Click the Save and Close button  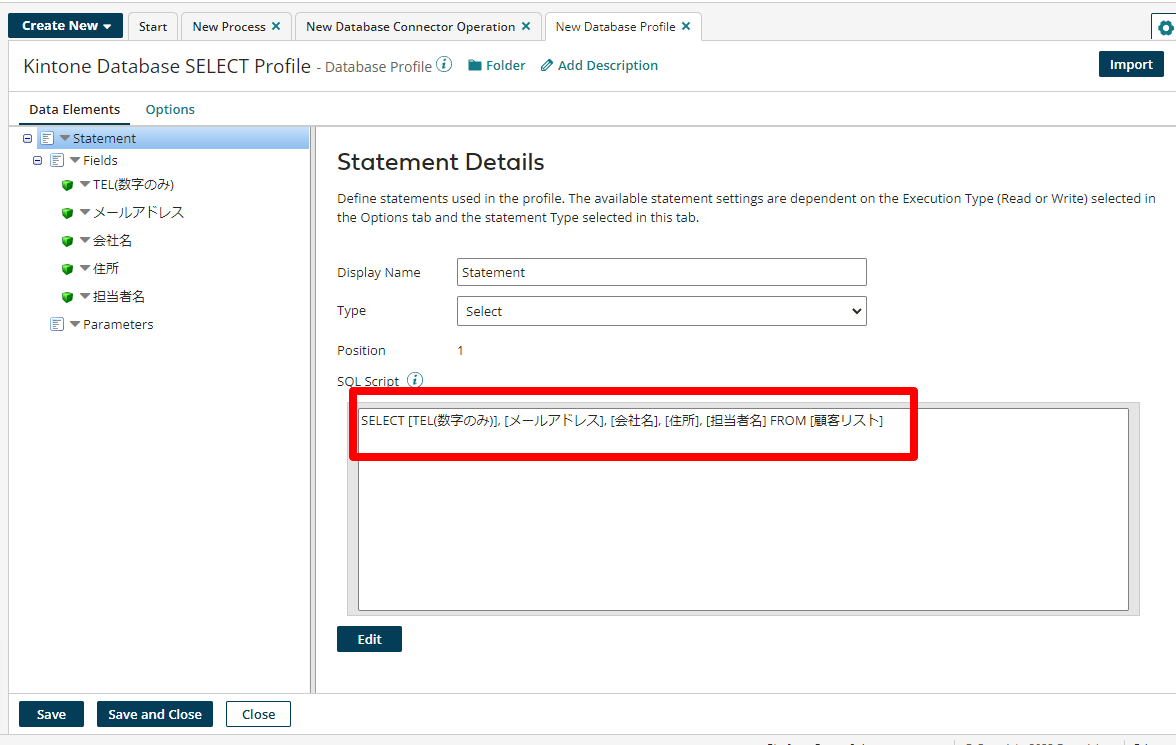(154, 714)
